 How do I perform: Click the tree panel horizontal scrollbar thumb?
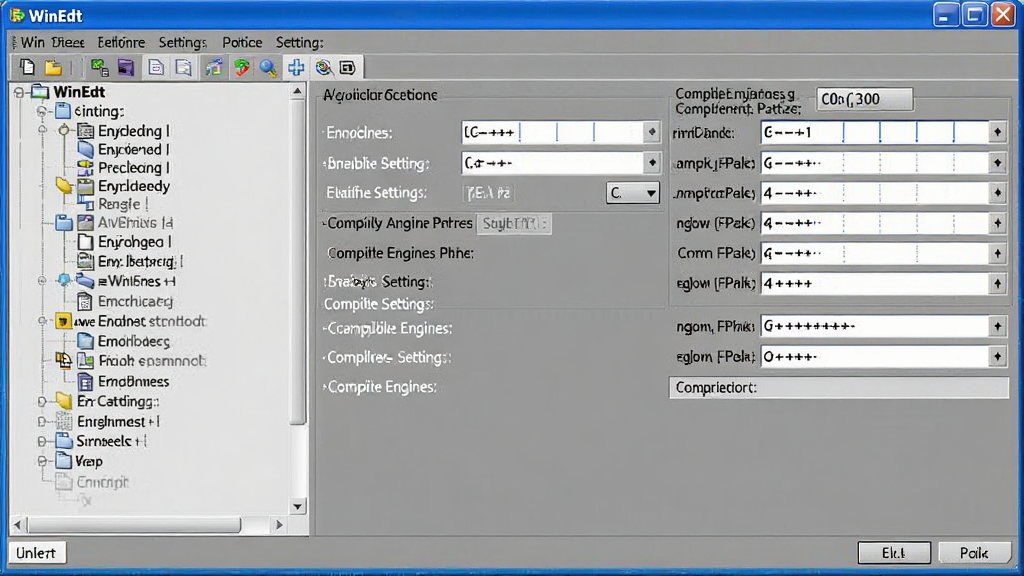coord(135,524)
